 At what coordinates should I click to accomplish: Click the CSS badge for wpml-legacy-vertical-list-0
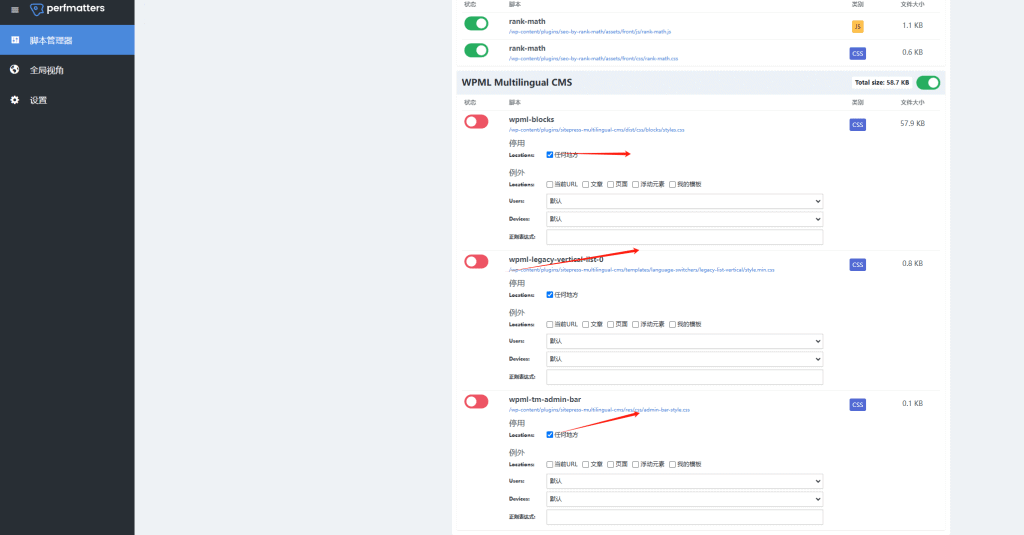point(857,265)
